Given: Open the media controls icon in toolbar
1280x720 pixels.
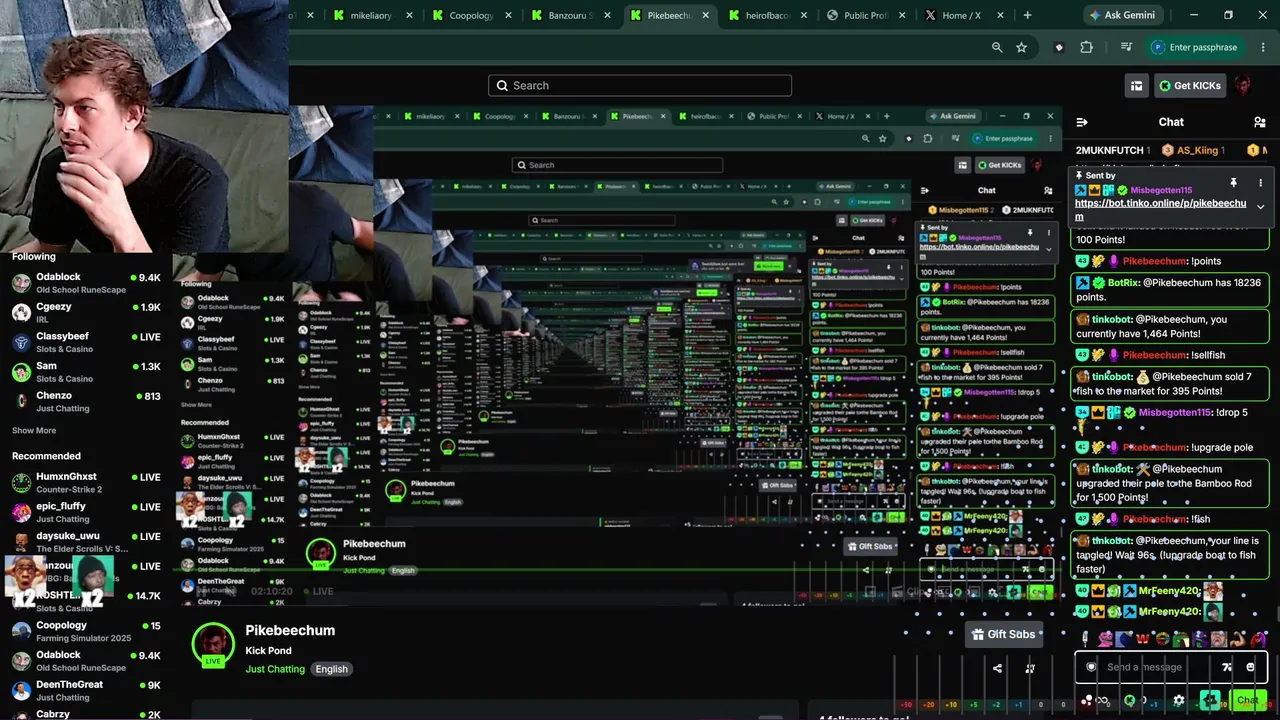Looking at the screenshot, I should 1126,47.
